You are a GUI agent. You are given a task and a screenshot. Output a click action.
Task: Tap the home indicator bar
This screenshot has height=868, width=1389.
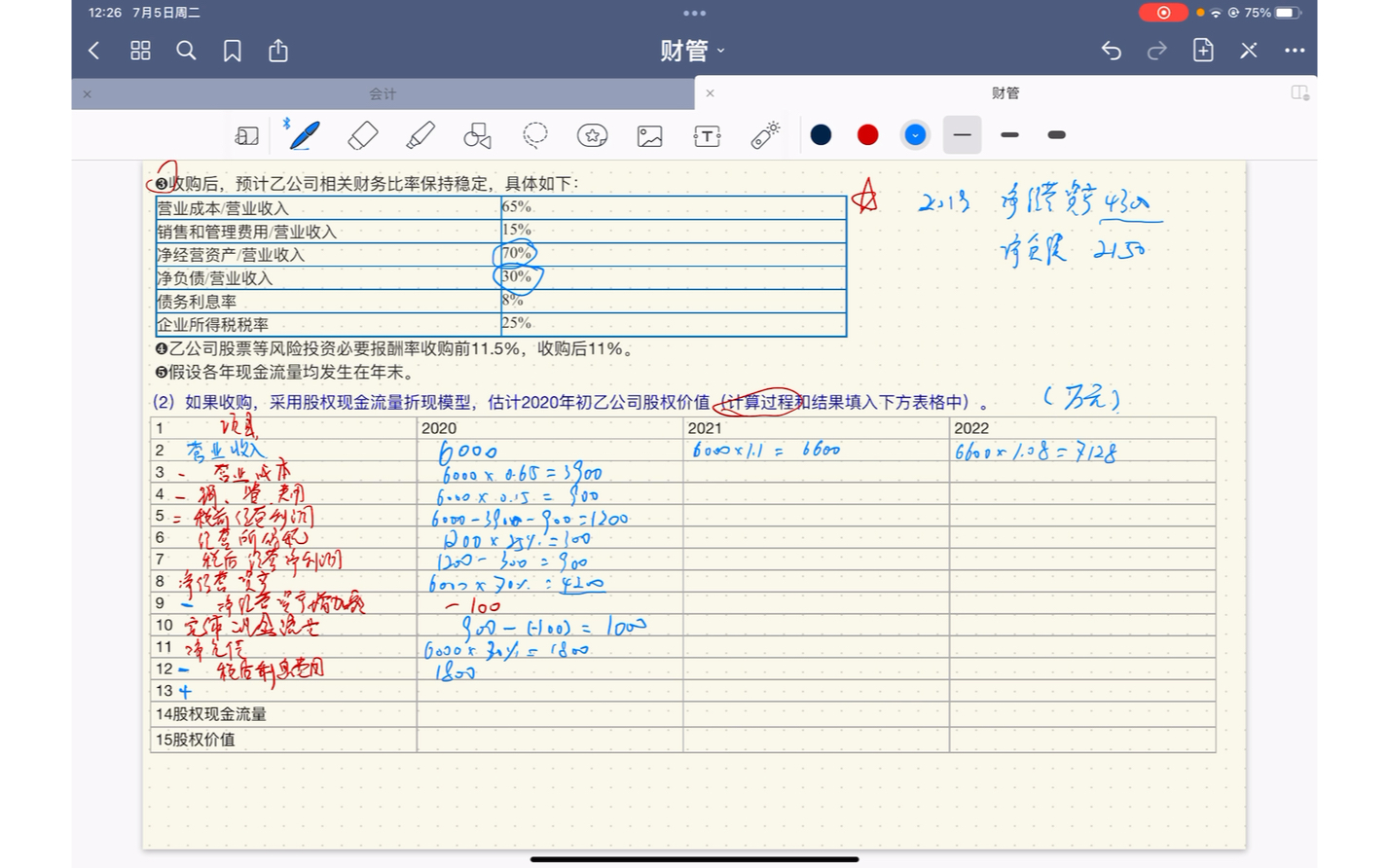pos(694,859)
